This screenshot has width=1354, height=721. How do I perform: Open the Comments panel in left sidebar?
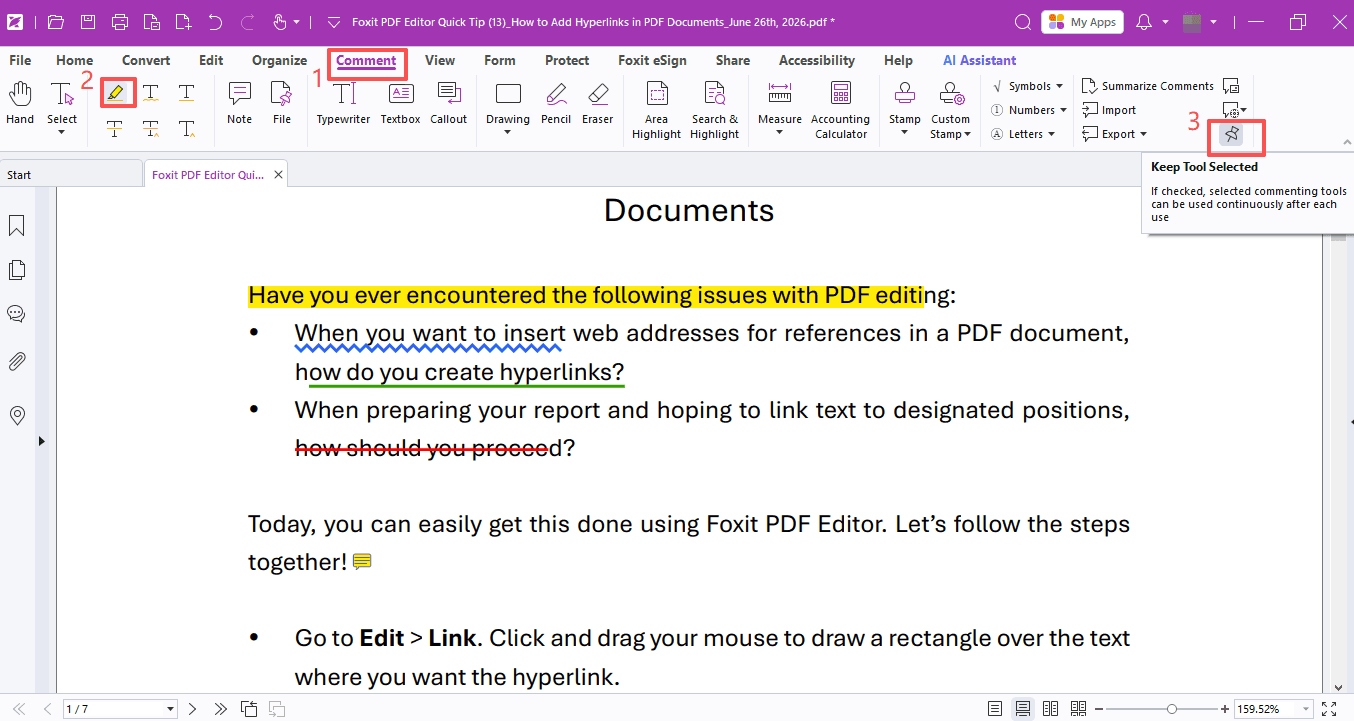17,314
